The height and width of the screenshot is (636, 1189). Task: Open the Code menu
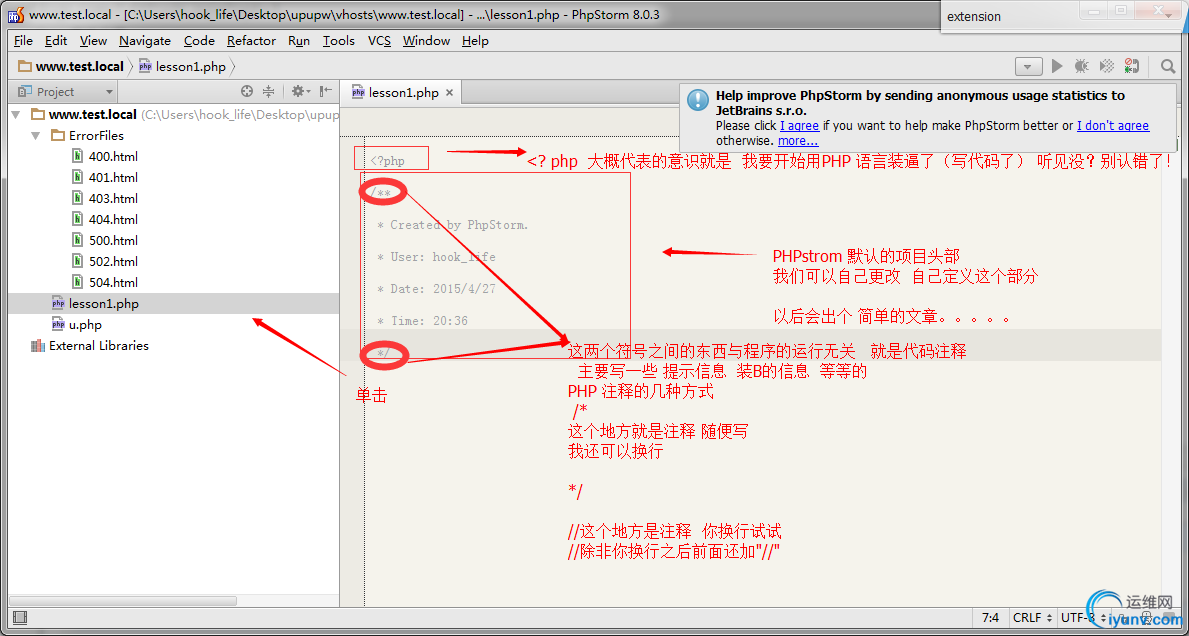199,41
